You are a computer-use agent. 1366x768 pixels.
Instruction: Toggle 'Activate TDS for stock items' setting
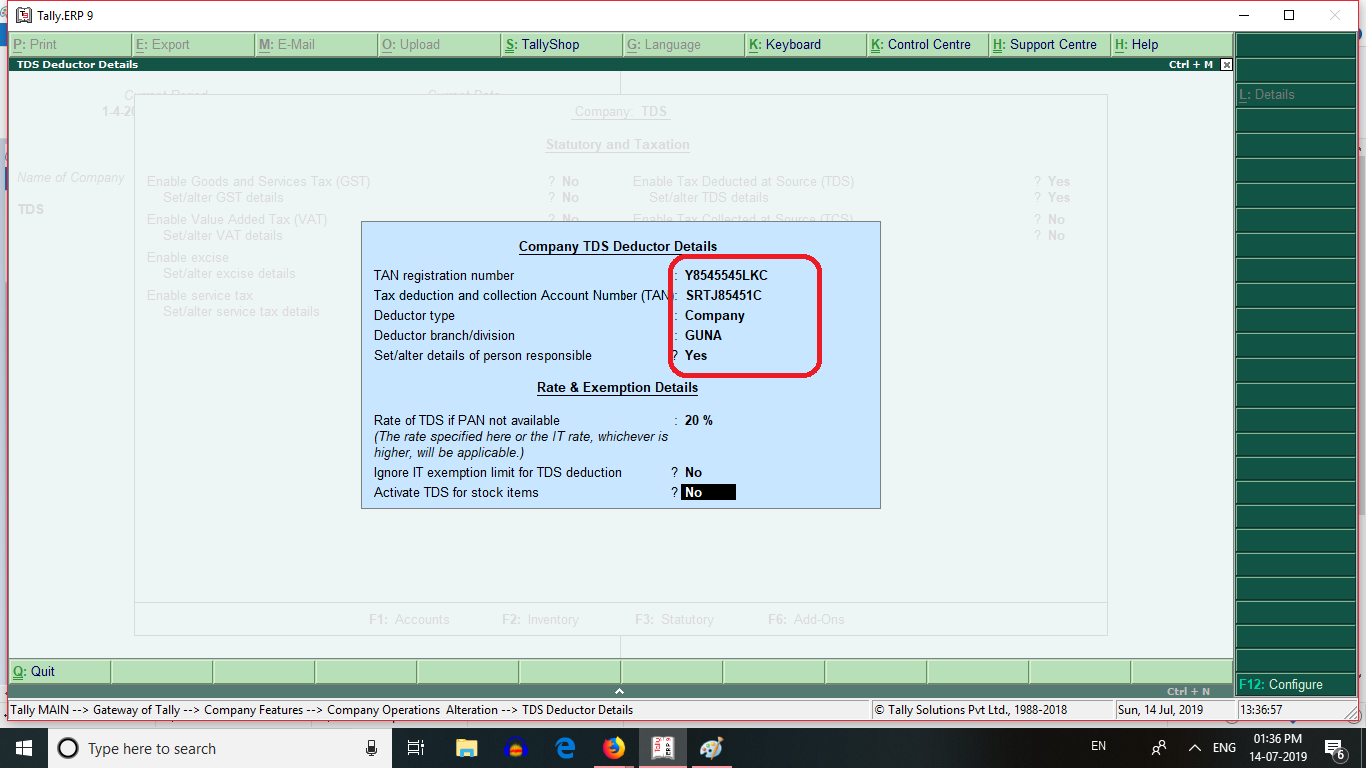(708, 491)
